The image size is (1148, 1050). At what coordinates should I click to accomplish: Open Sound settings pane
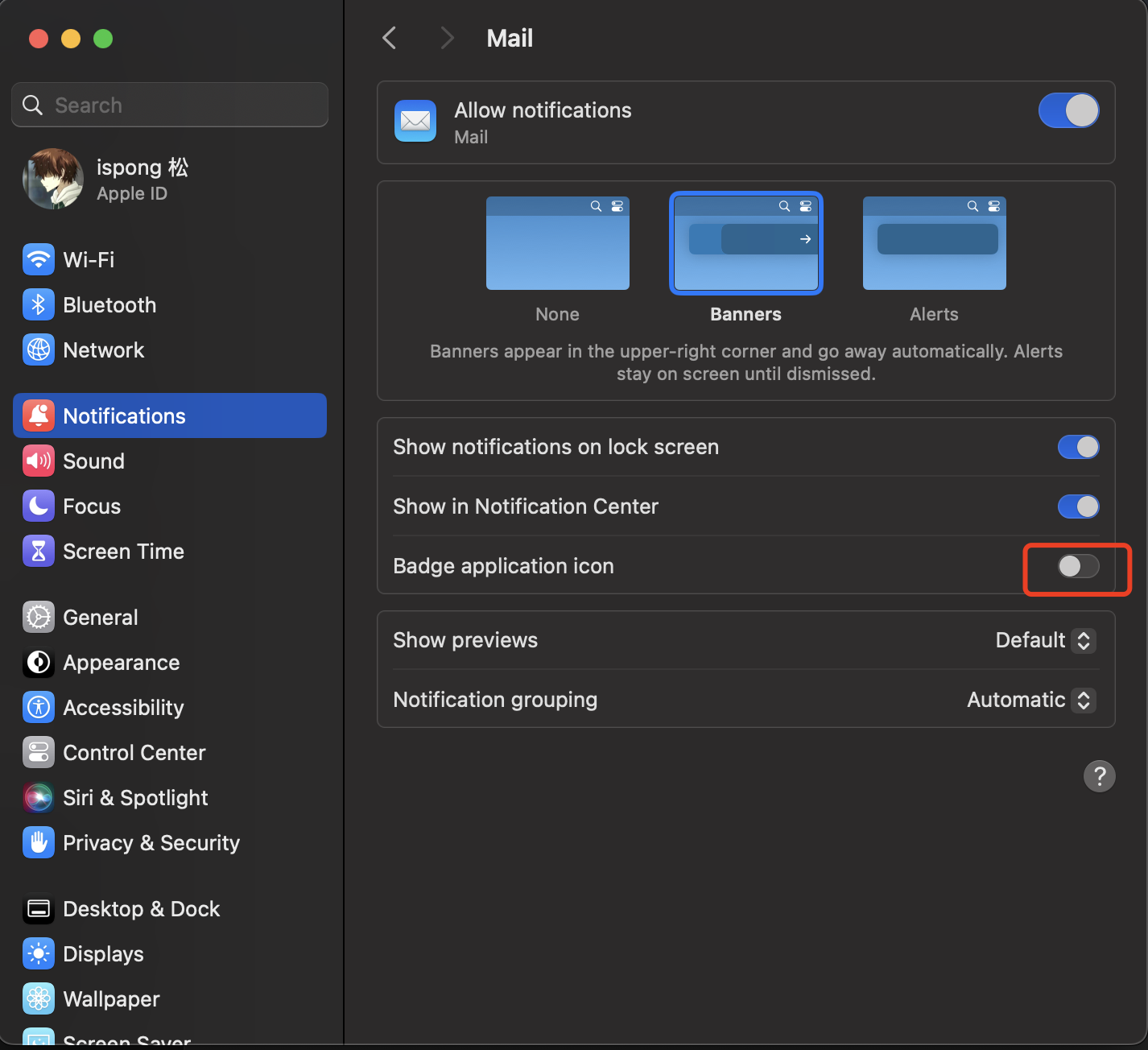(x=170, y=461)
